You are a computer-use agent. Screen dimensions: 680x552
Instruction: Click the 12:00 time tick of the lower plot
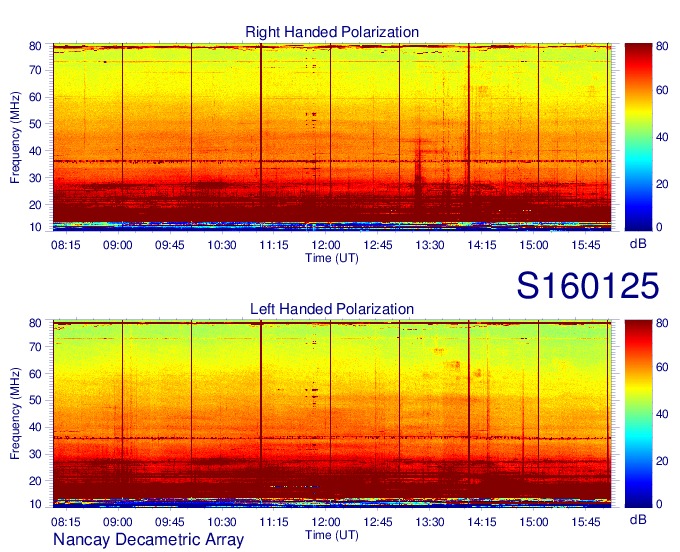[x=326, y=522]
